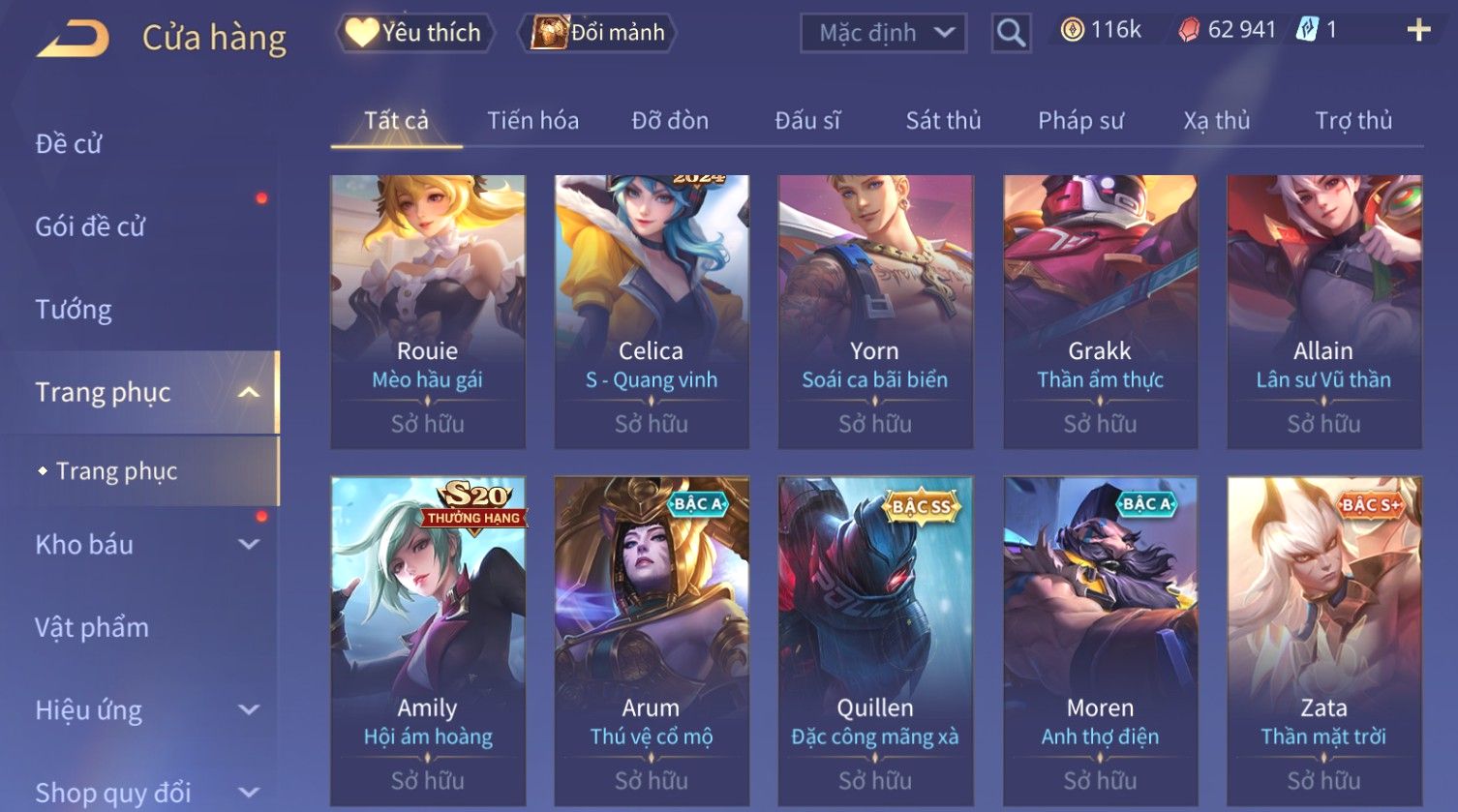Open Gói đề cử in sidebar
Image resolution: width=1458 pixels, height=812 pixels.
point(90,226)
